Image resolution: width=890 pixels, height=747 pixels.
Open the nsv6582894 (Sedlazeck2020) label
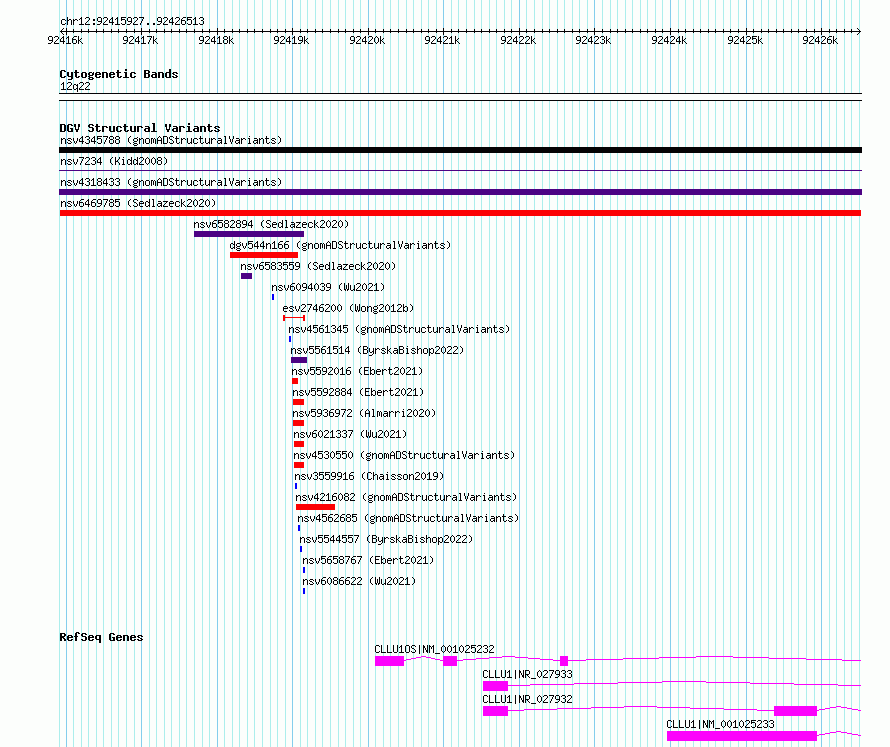[x=271, y=224]
